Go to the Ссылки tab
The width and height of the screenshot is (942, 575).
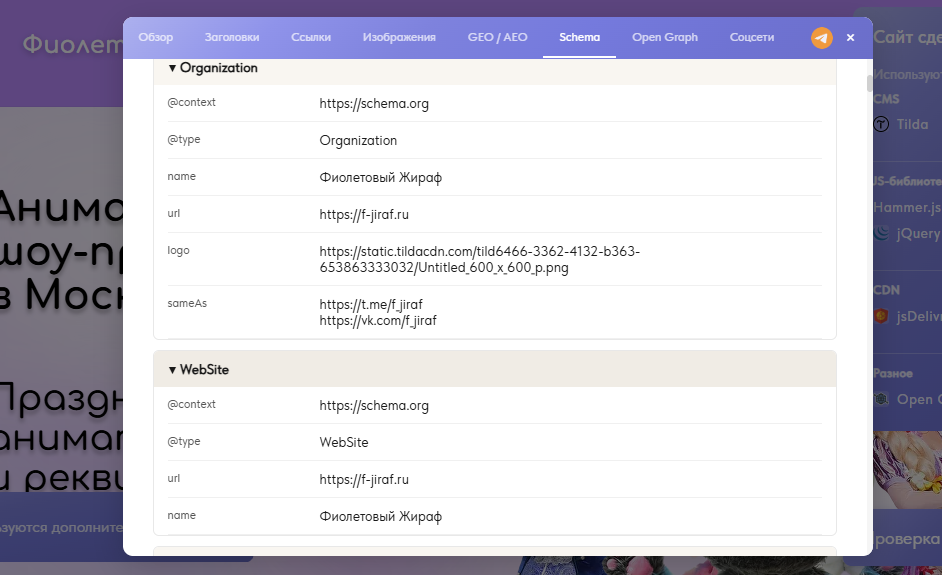pyautogui.click(x=311, y=37)
